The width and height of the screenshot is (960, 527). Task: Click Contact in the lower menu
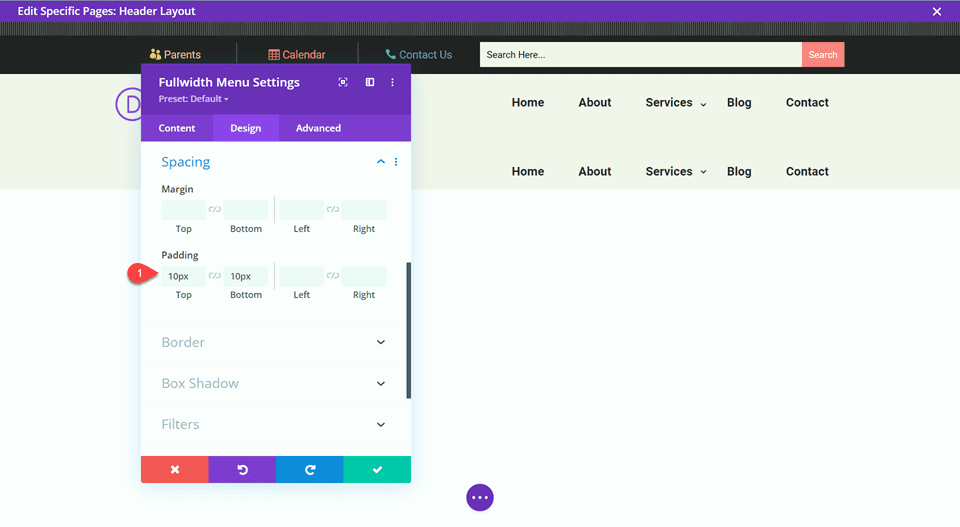click(x=807, y=172)
